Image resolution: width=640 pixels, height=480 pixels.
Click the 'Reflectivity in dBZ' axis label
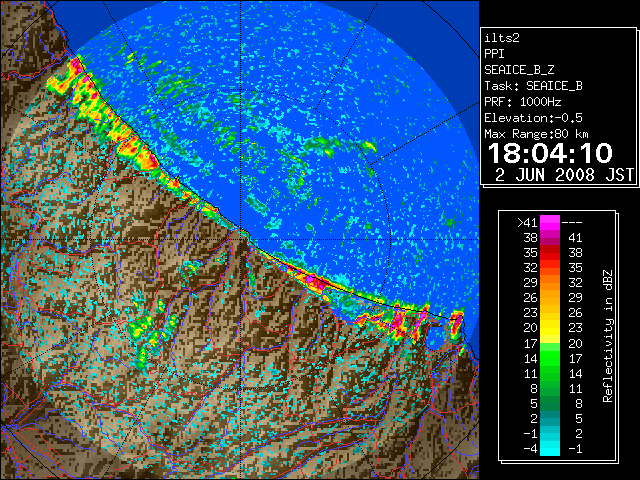tap(608, 336)
